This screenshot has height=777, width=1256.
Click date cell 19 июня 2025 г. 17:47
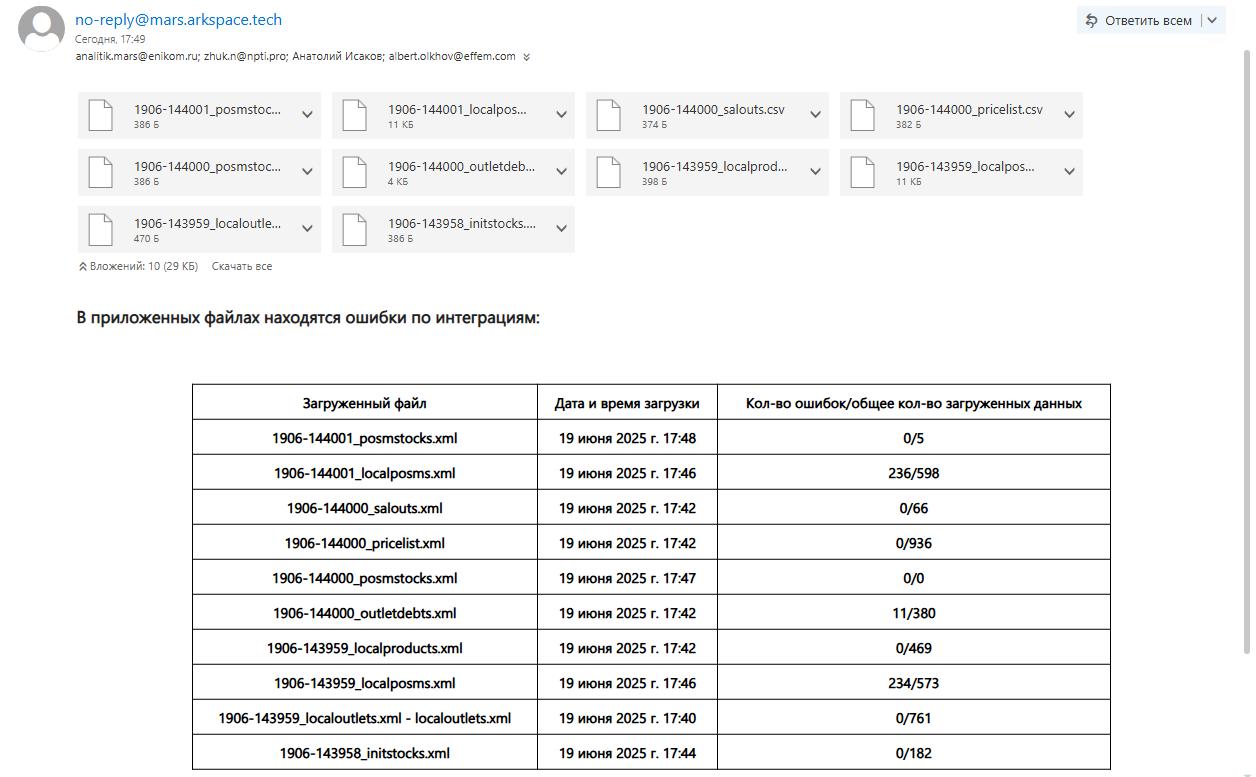click(x=627, y=578)
